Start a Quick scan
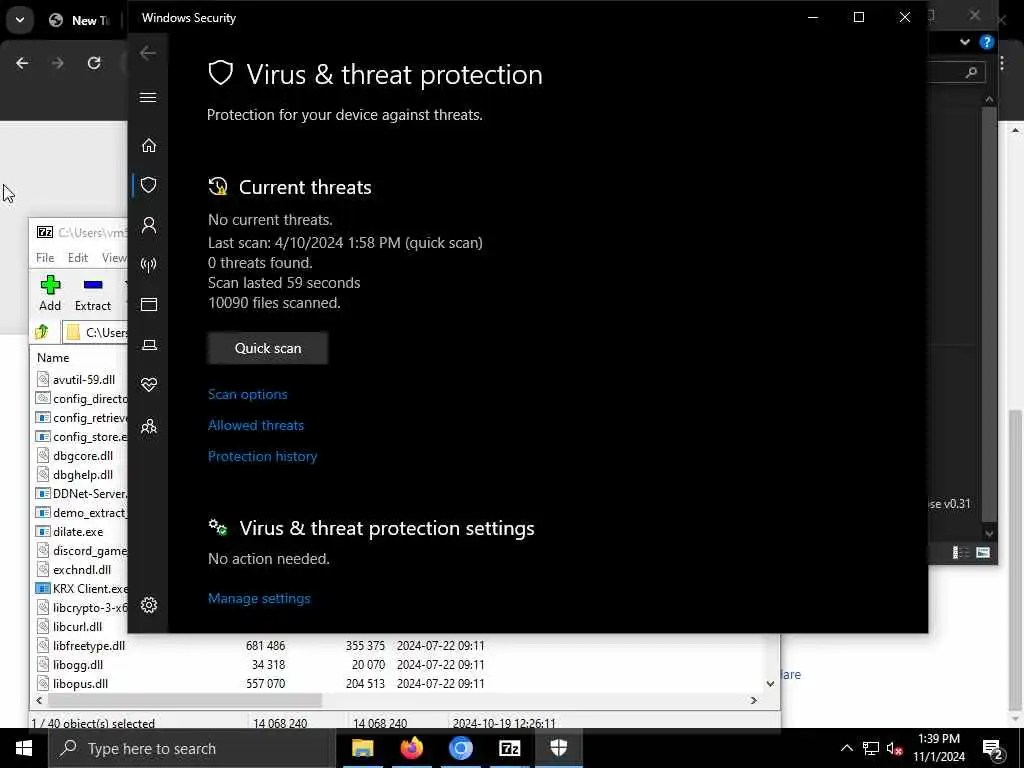 click(268, 348)
